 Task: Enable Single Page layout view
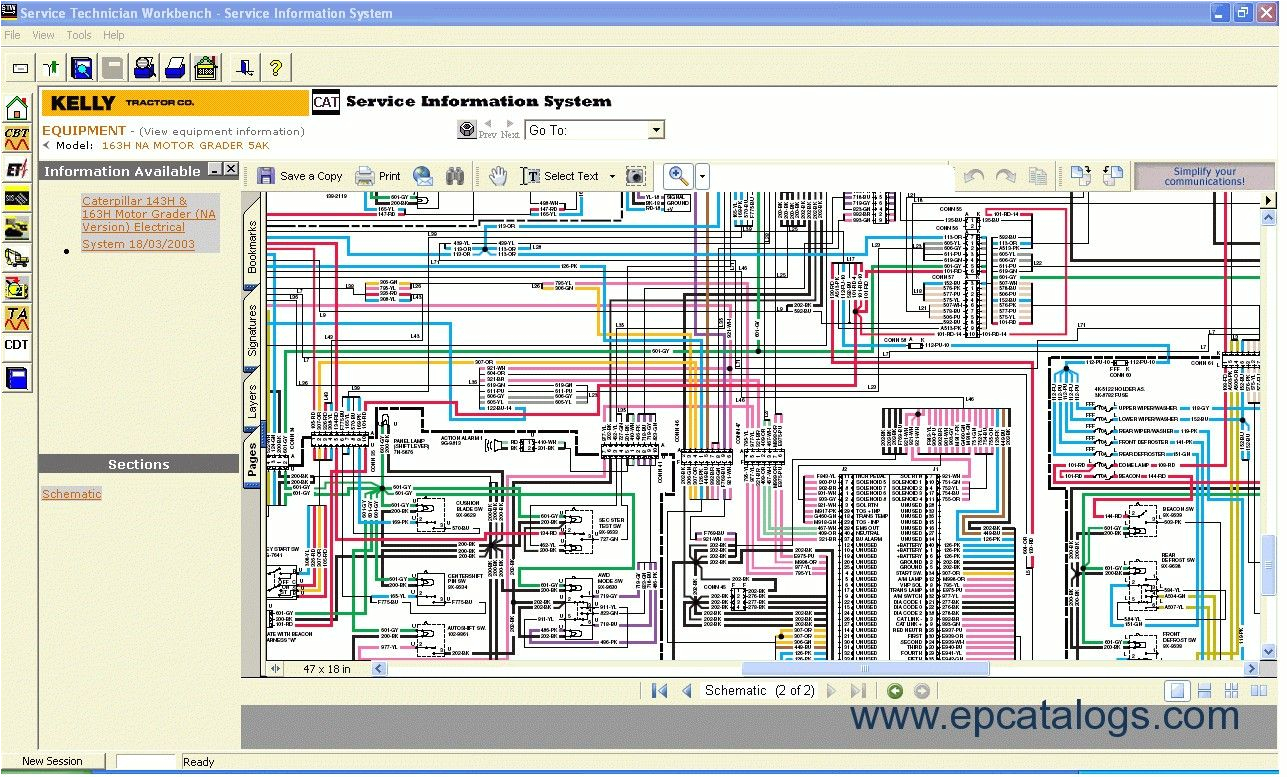tap(1178, 691)
